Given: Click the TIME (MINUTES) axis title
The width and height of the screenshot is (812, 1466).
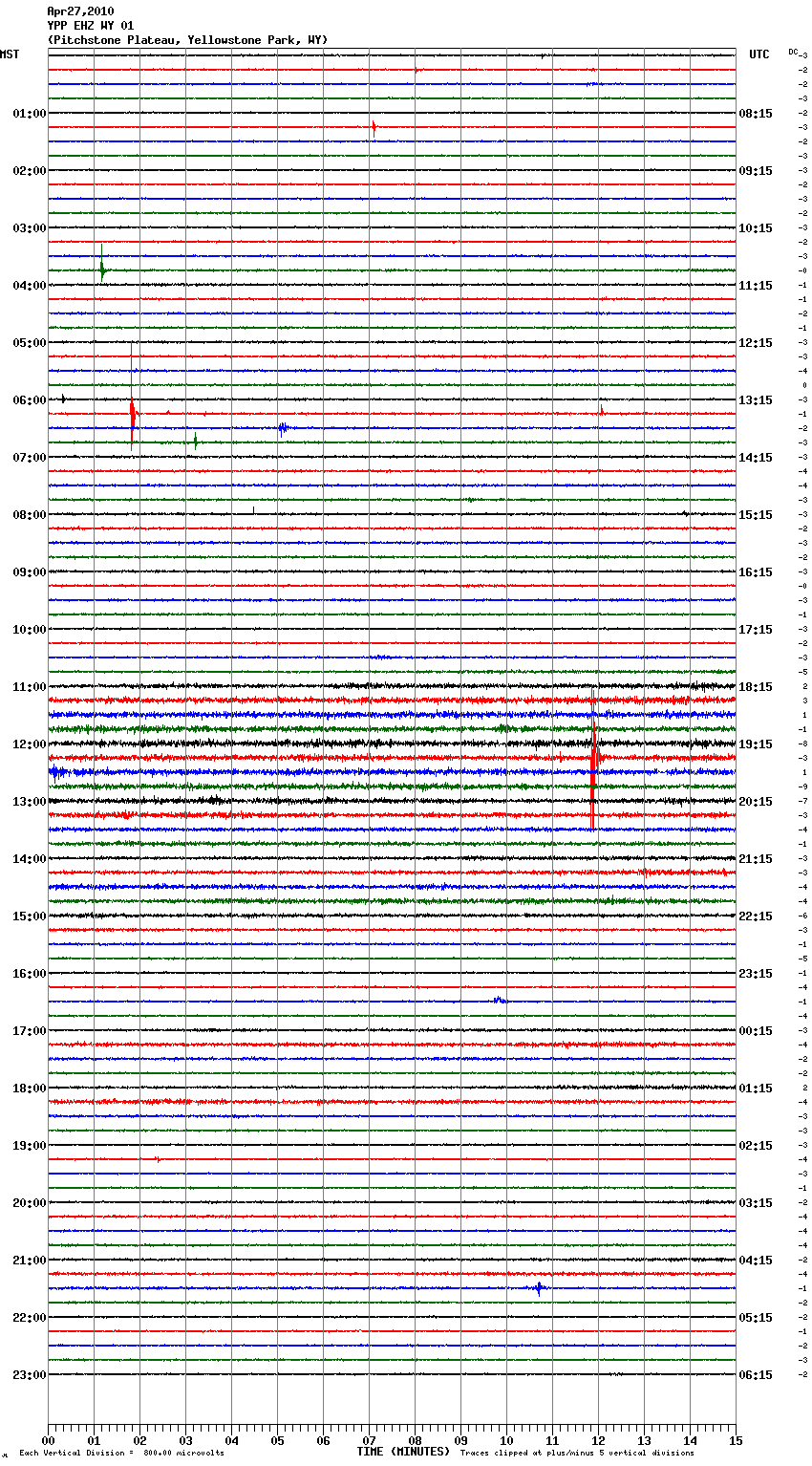Looking at the screenshot, I should point(403,1452).
